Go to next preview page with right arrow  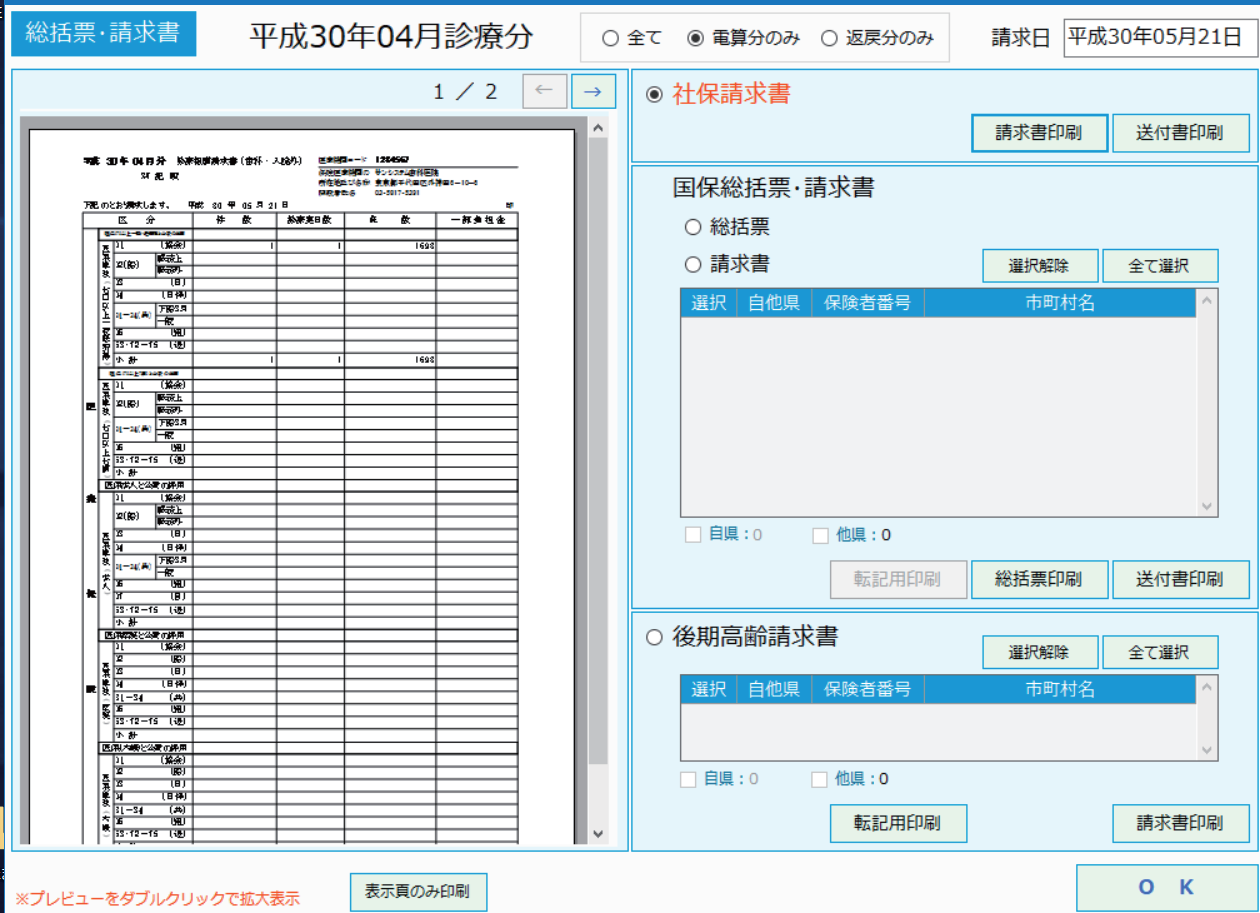(593, 91)
